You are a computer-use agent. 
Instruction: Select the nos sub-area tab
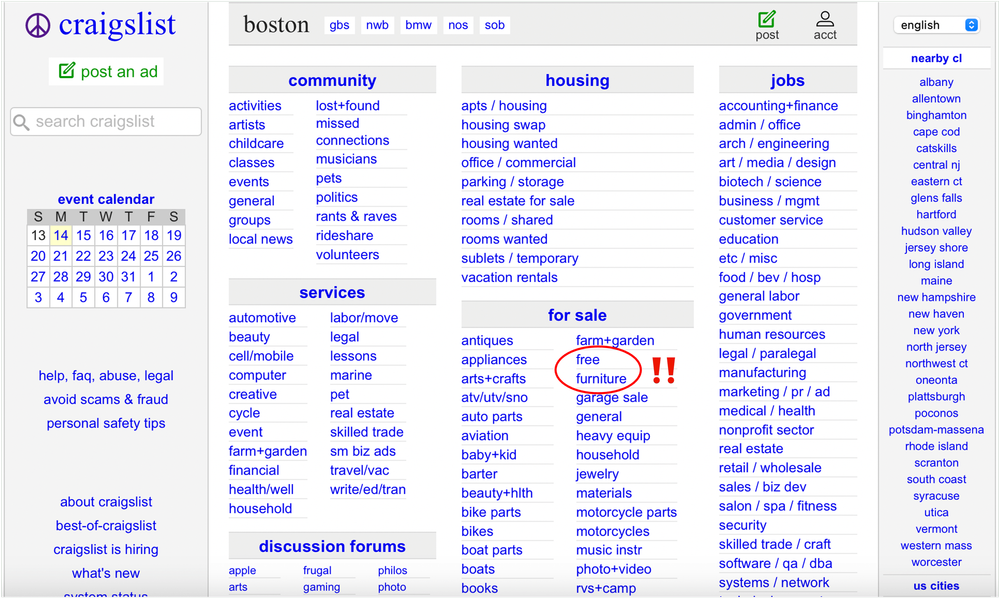tap(458, 25)
